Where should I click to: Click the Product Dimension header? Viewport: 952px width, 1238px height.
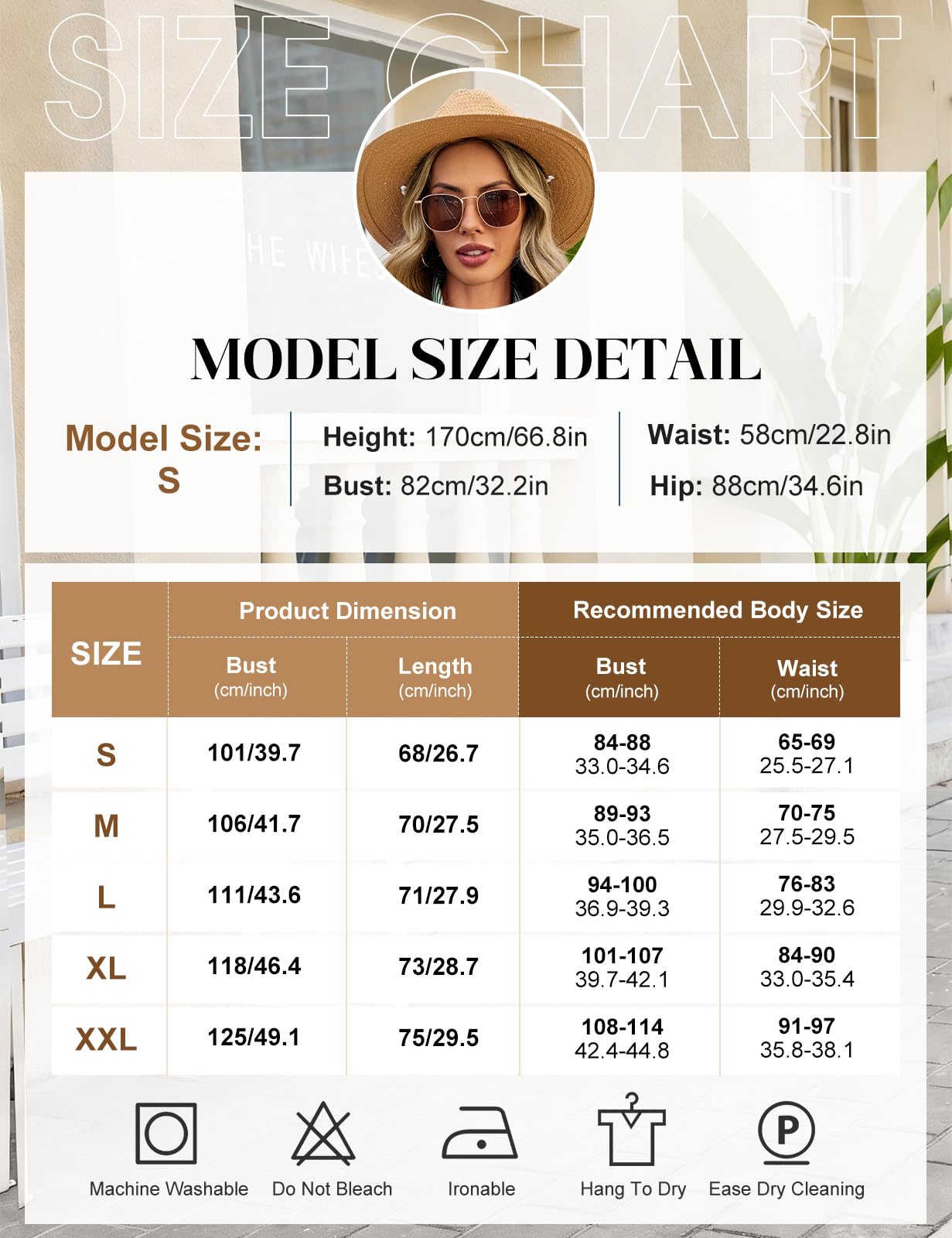click(x=348, y=611)
